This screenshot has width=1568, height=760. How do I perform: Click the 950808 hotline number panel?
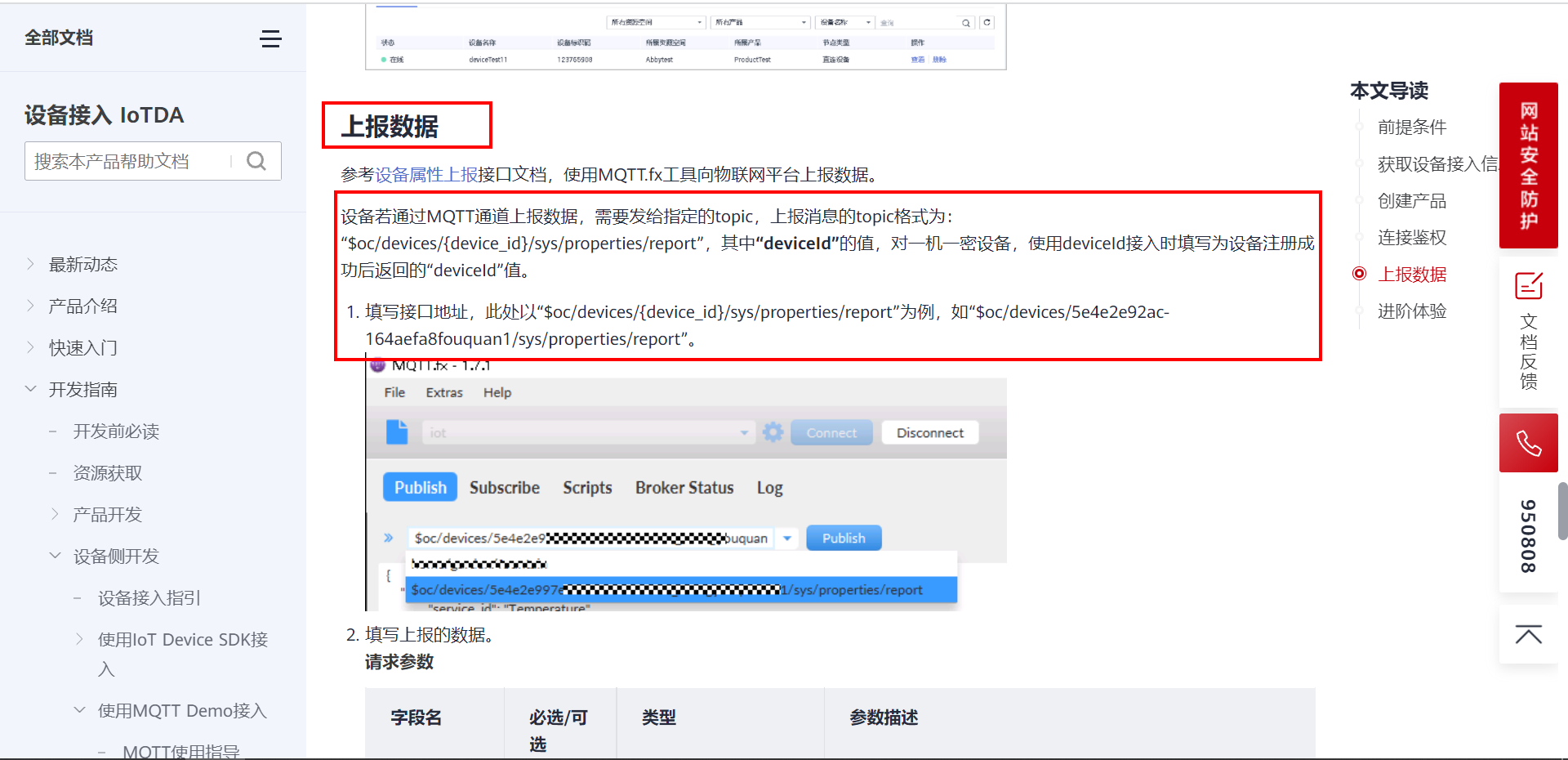pyautogui.click(x=1528, y=535)
